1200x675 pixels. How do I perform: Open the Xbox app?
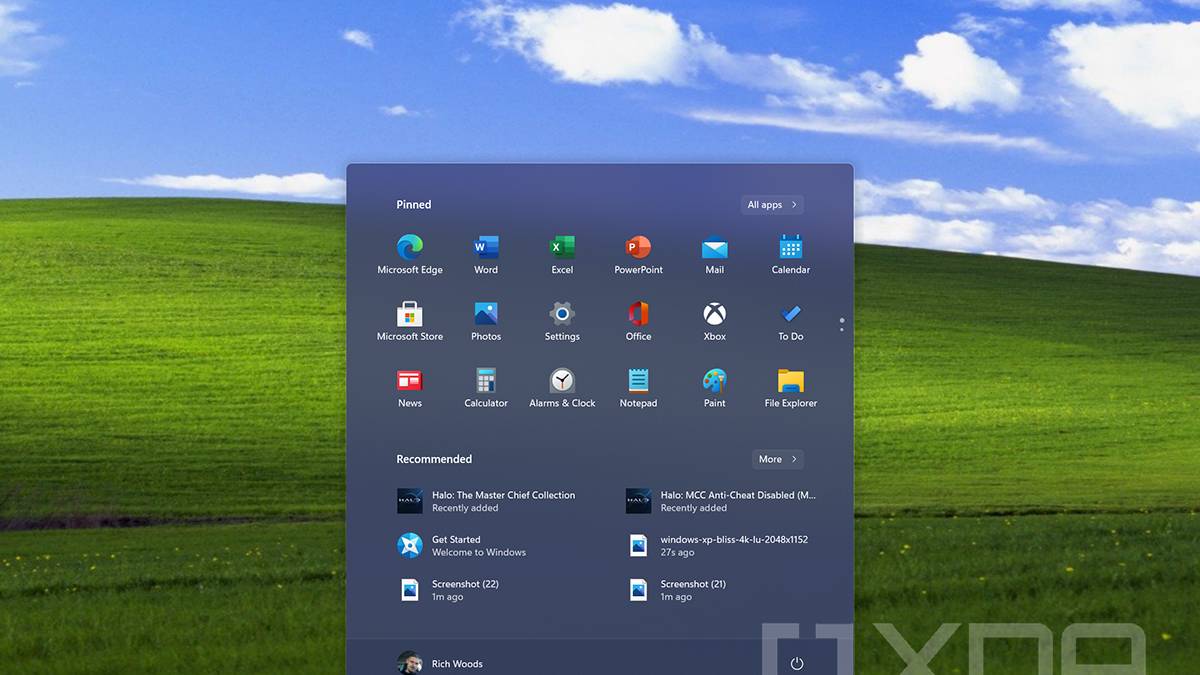point(714,322)
